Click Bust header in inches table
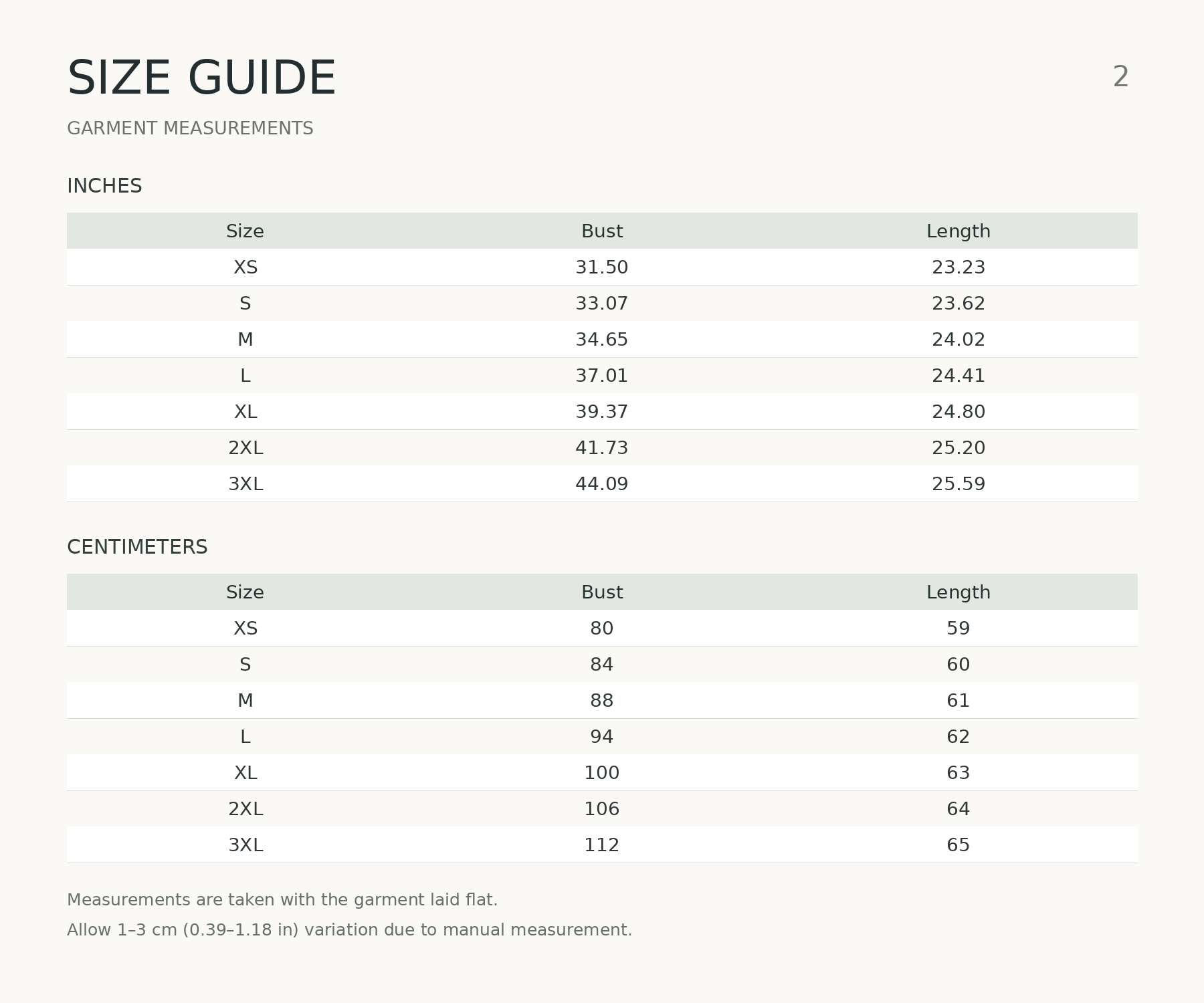This screenshot has height=1003, width=1204. 602,231
